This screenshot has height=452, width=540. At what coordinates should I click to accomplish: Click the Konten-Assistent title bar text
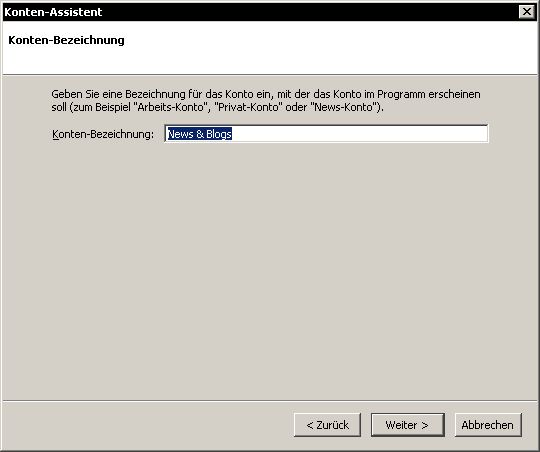click(53, 12)
